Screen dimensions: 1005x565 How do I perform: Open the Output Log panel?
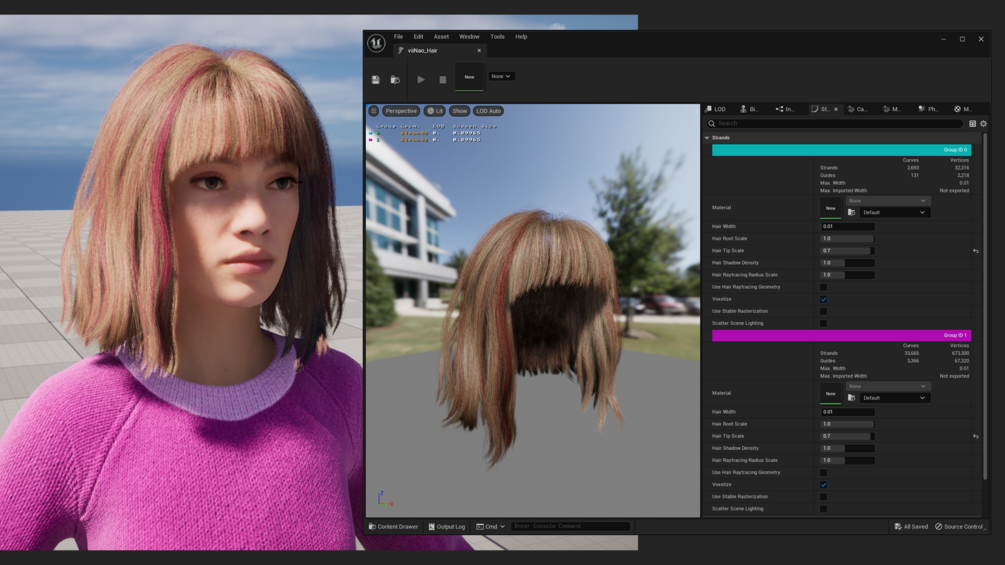[447, 527]
